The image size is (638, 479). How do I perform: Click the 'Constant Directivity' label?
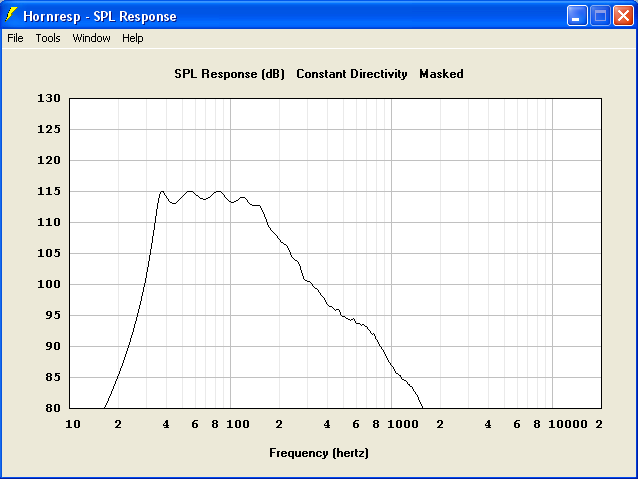click(x=352, y=74)
